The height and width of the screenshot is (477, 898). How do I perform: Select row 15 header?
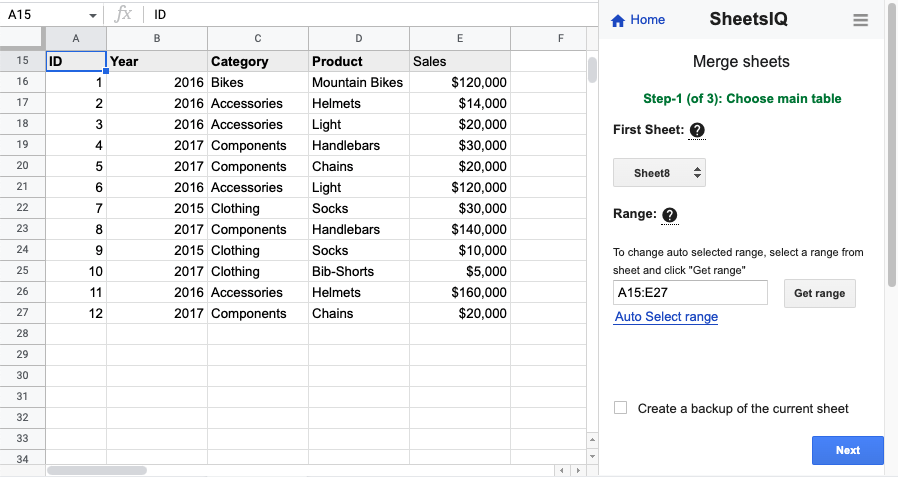click(22, 61)
